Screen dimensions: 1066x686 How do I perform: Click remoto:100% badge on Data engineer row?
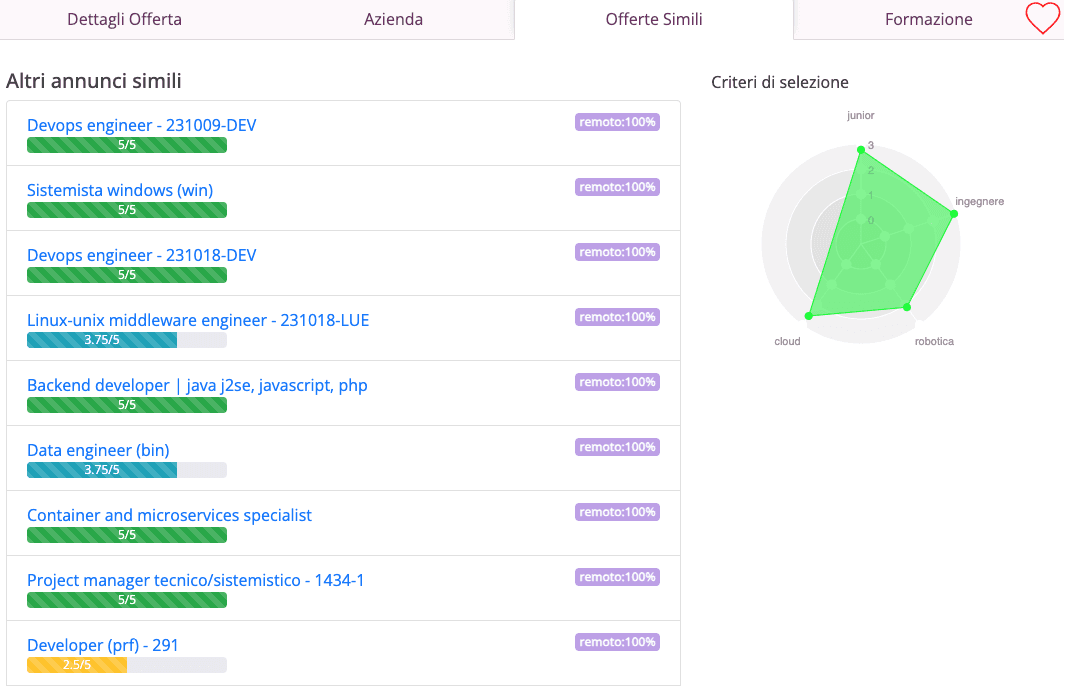click(617, 447)
